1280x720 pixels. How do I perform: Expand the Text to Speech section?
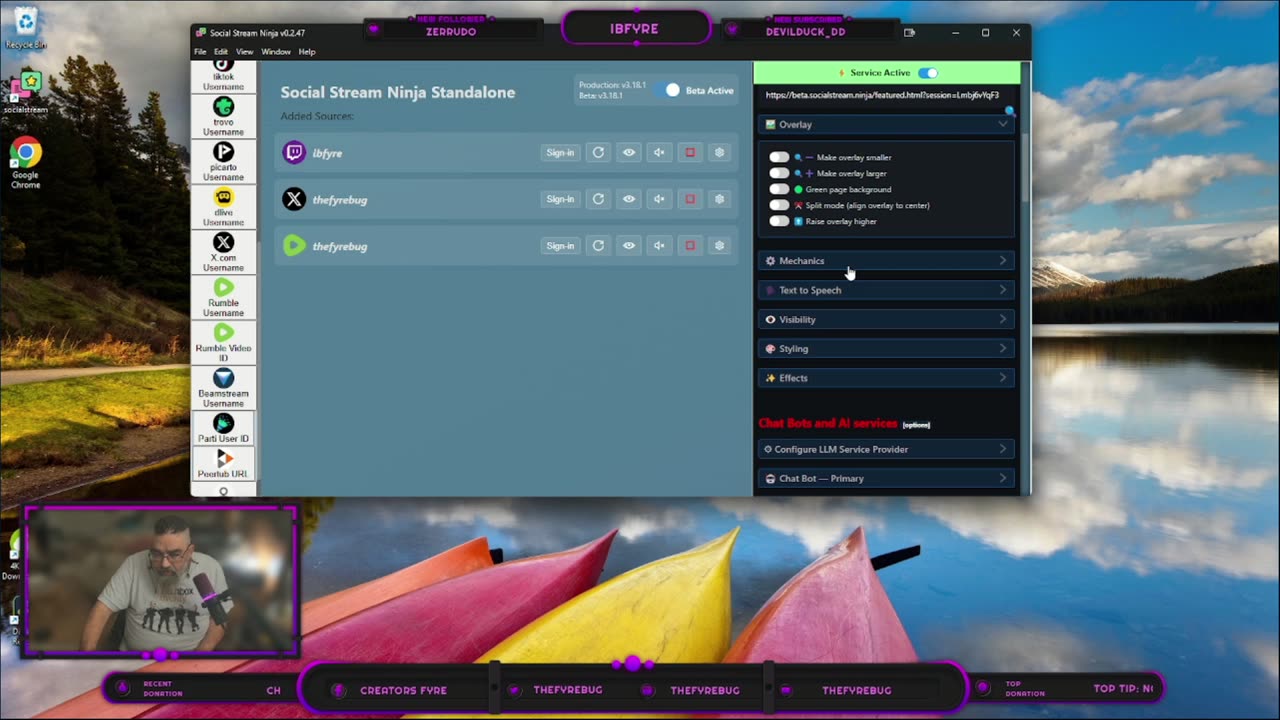pyautogui.click(x=886, y=290)
